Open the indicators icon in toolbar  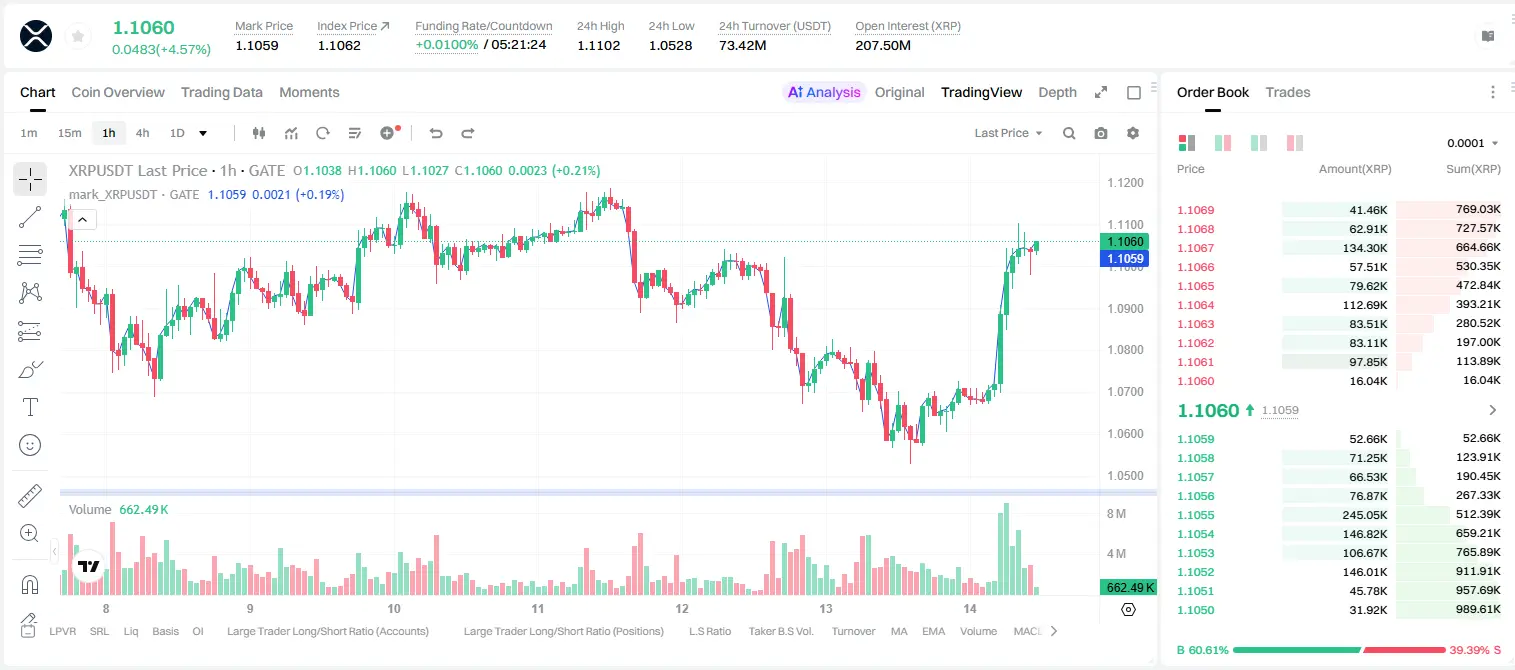click(291, 133)
